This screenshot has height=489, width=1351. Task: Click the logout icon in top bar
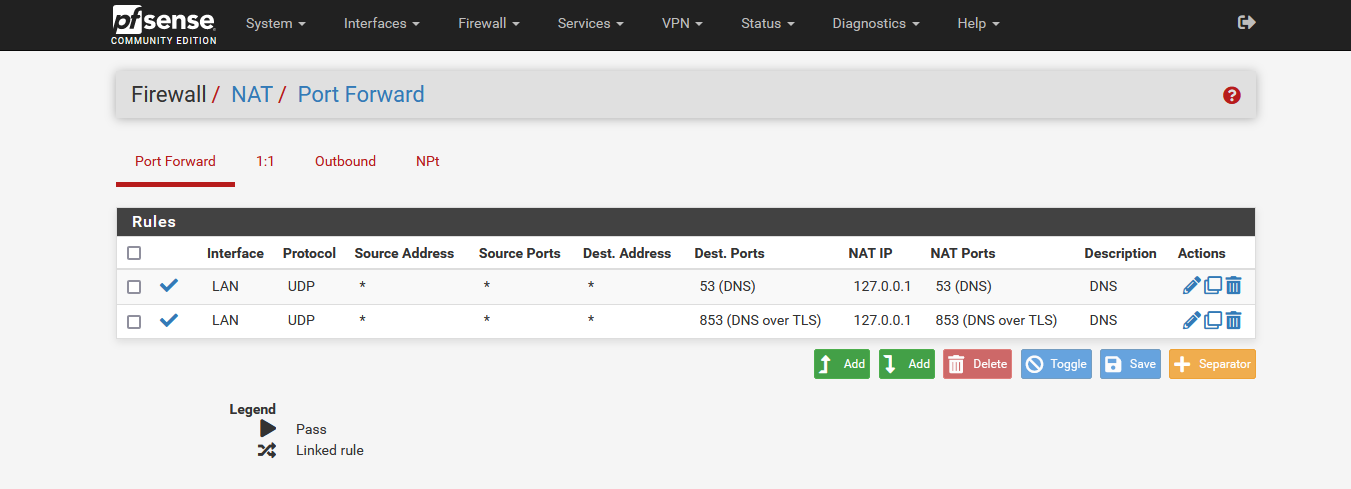pos(1246,22)
